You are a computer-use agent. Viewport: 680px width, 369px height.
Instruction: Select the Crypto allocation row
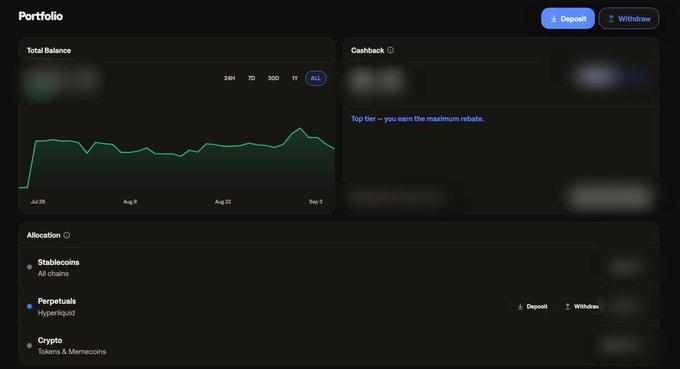click(339, 346)
